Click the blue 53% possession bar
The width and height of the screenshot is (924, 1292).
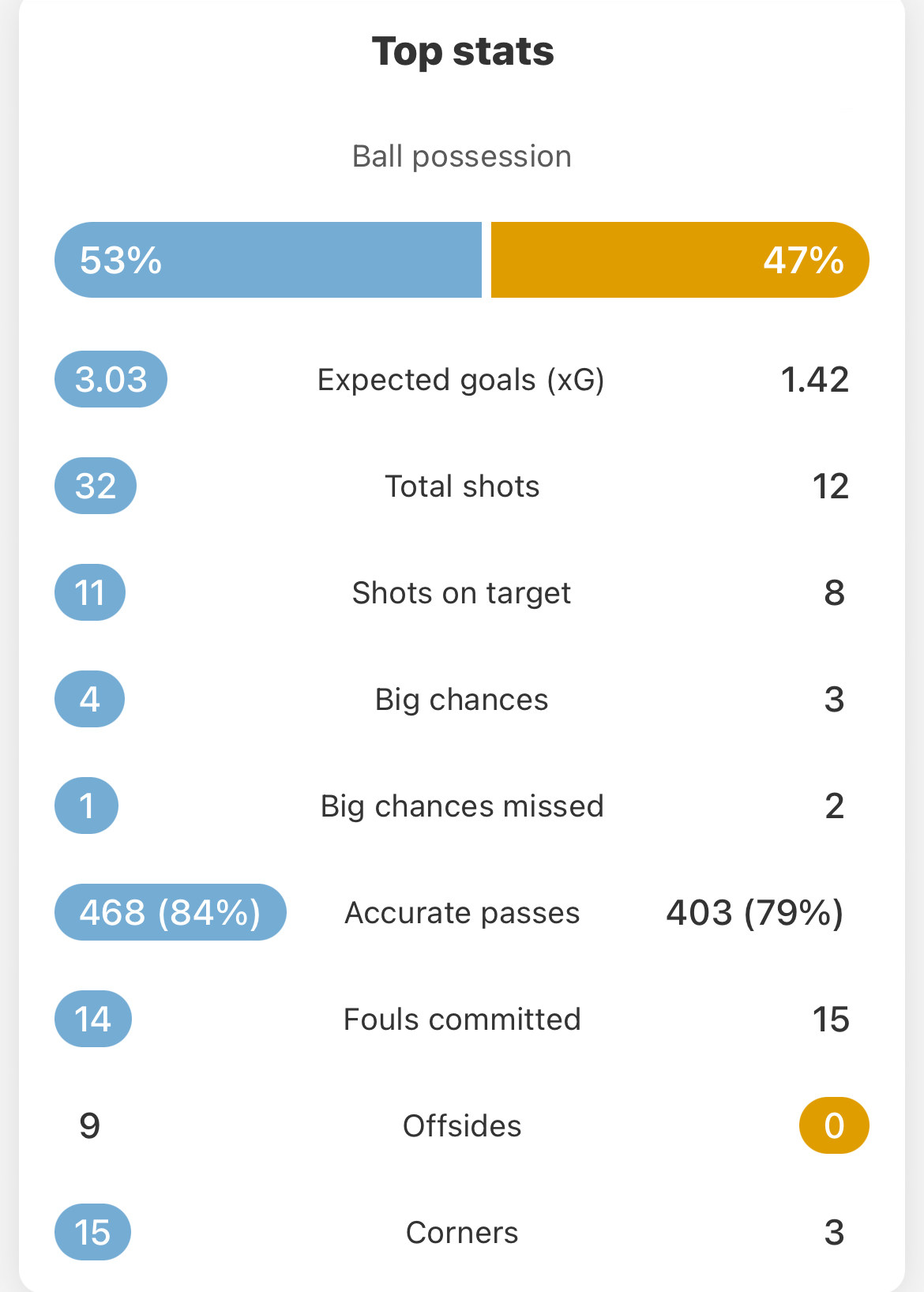268,260
